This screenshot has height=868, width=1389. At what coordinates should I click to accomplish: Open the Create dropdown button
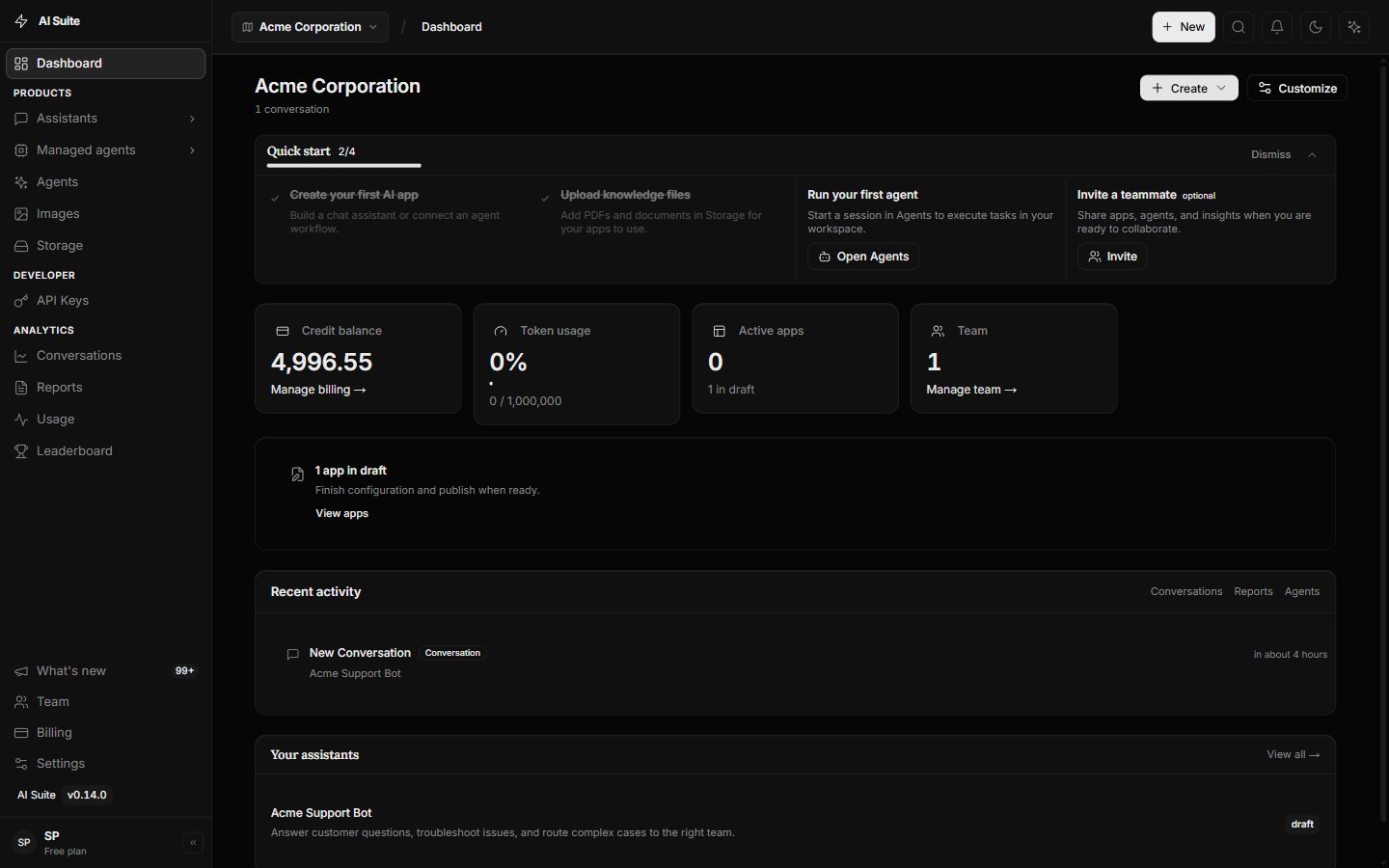1188,88
